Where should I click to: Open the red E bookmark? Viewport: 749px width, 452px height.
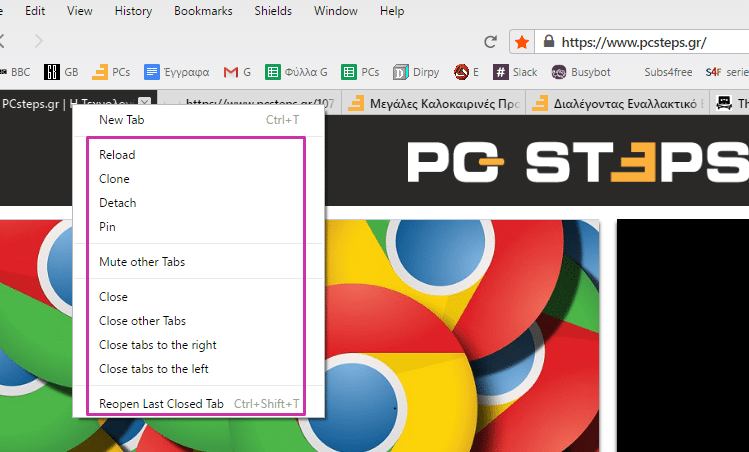(466, 72)
